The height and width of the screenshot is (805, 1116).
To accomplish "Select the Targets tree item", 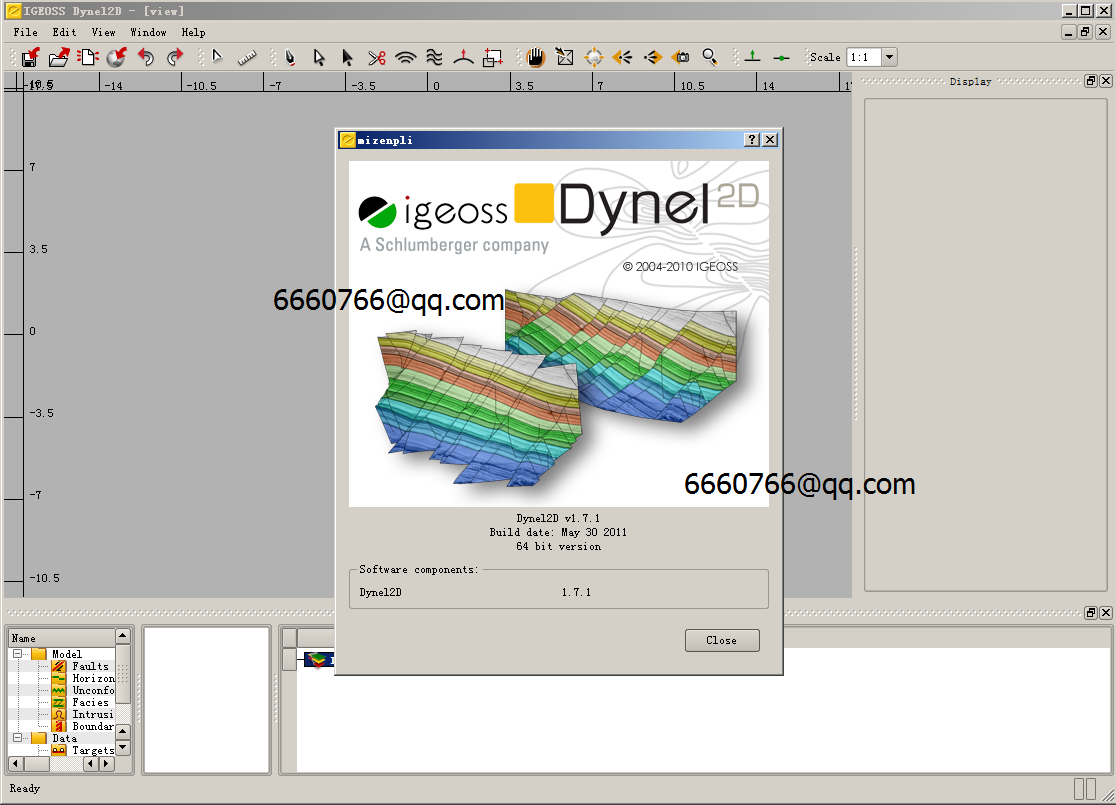I will pos(93,751).
